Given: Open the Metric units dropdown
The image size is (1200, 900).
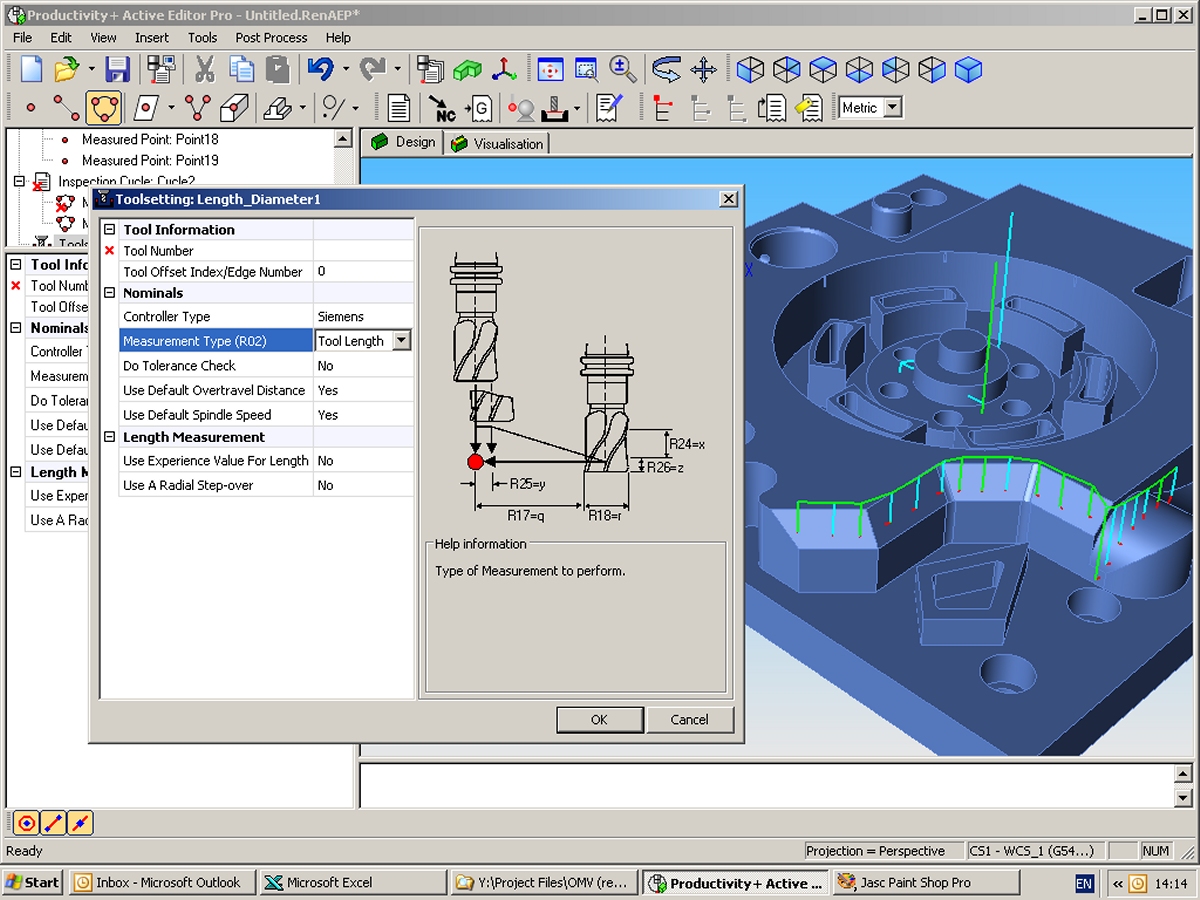Looking at the screenshot, I should coord(893,108).
